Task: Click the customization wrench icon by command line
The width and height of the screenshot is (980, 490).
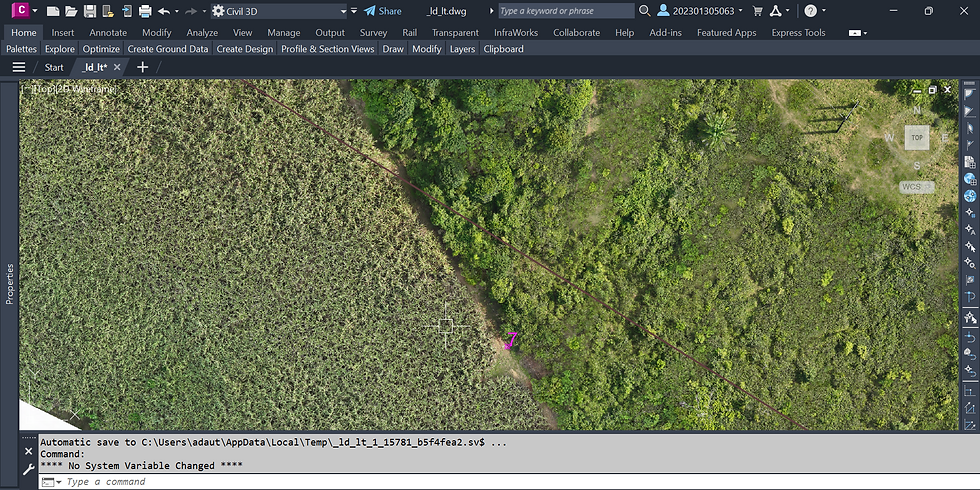Action: click(x=28, y=469)
